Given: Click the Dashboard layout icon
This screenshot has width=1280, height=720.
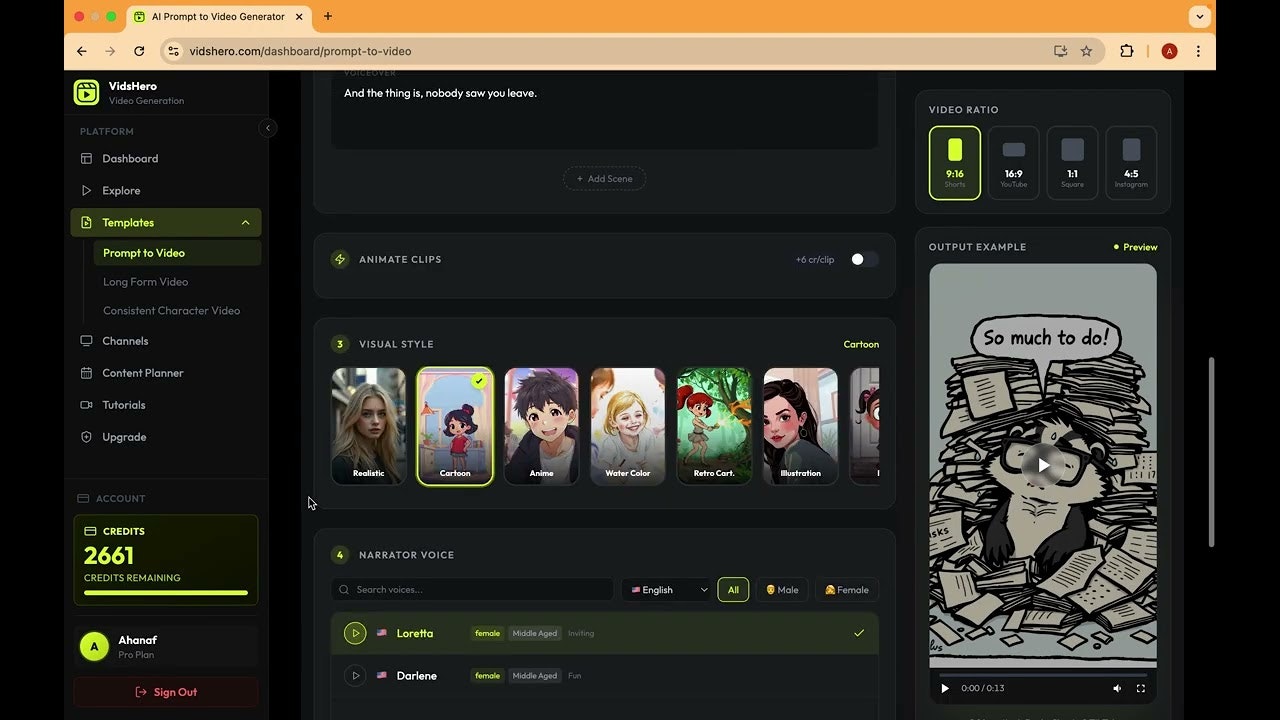Looking at the screenshot, I should point(86,158).
